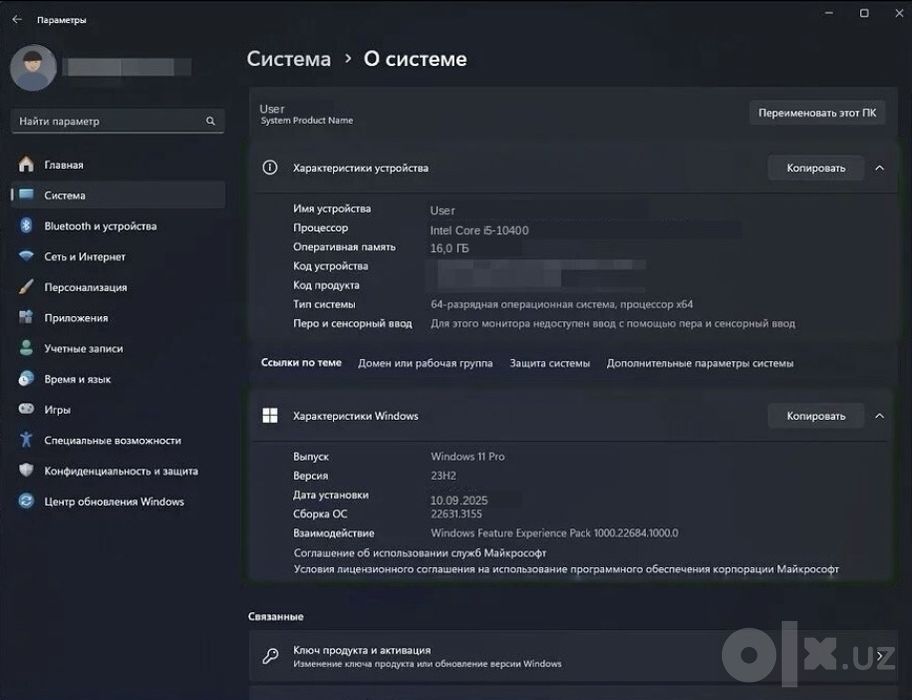
Task: Open Время и язык settings
Action: 118,379
